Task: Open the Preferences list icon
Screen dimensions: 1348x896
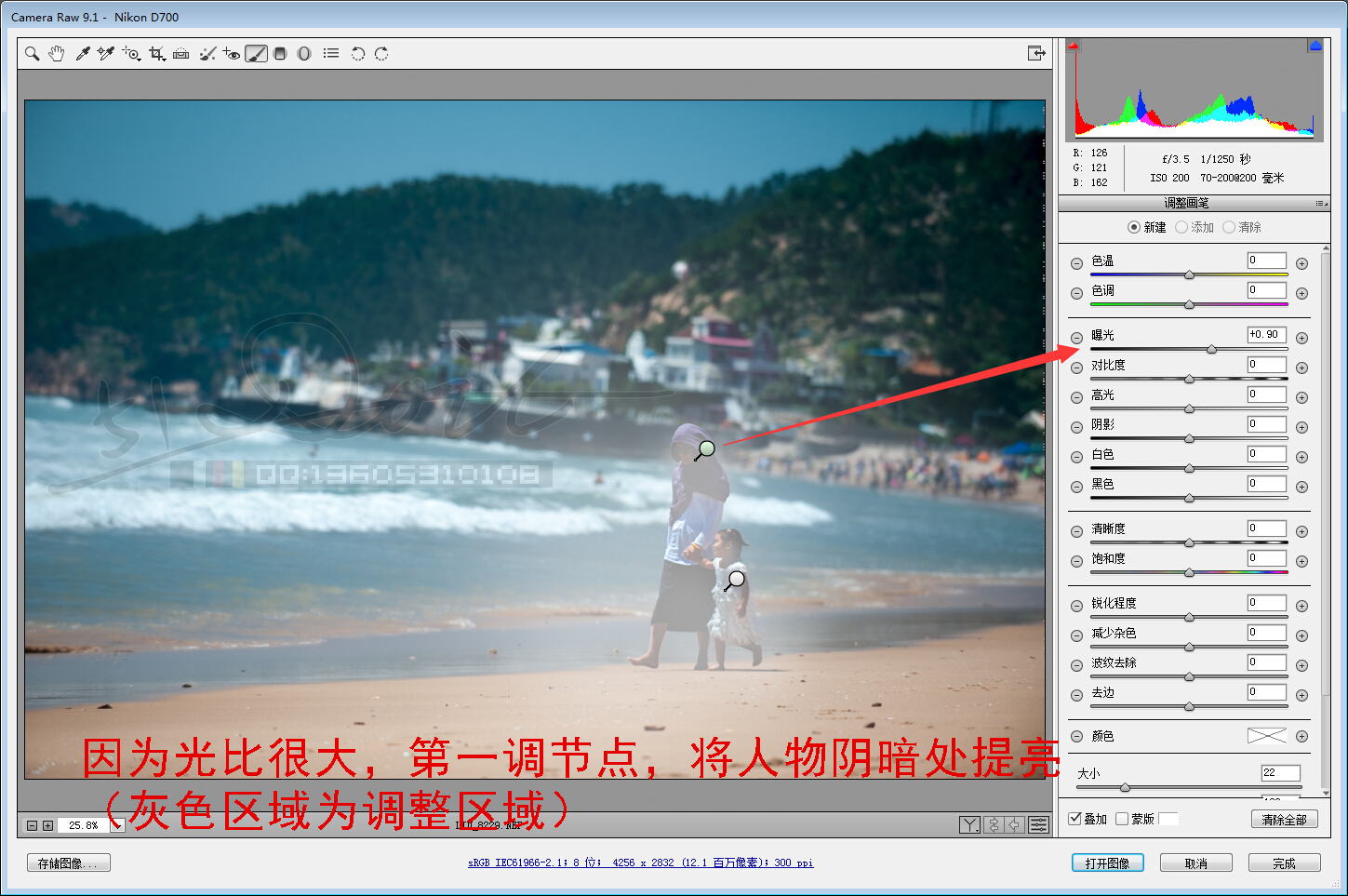Action: point(331,54)
